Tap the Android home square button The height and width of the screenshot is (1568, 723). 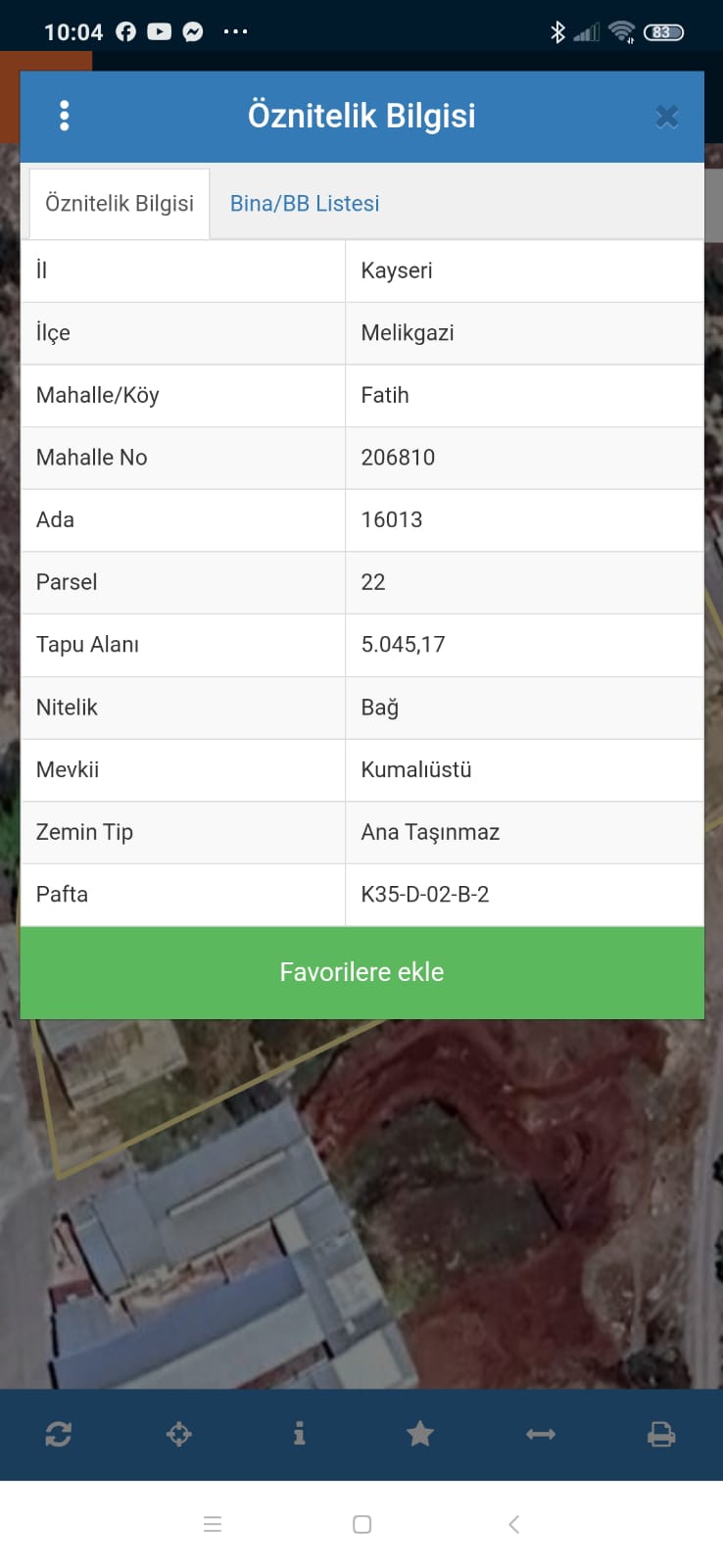coord(361,1524)
